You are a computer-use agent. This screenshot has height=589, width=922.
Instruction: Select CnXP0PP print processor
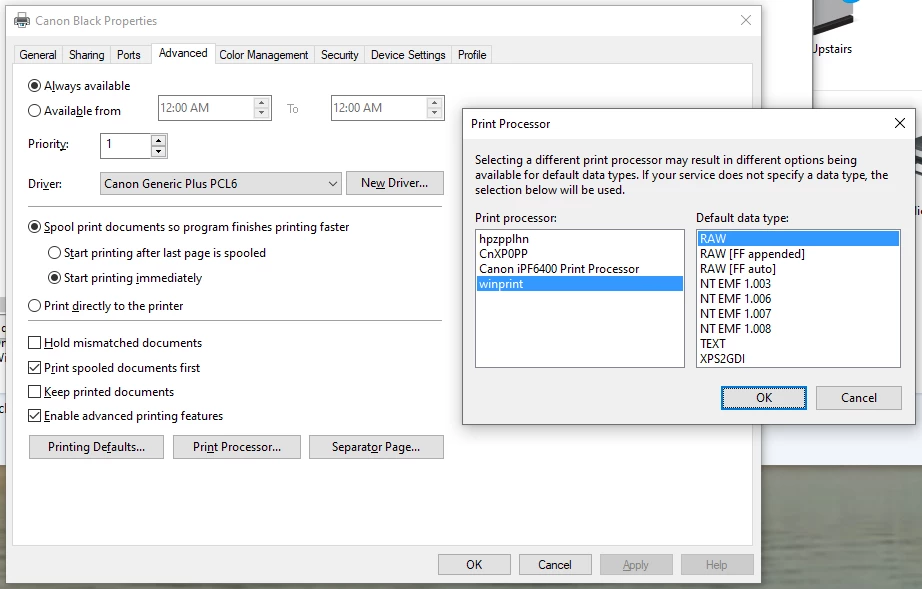point(579,253)
